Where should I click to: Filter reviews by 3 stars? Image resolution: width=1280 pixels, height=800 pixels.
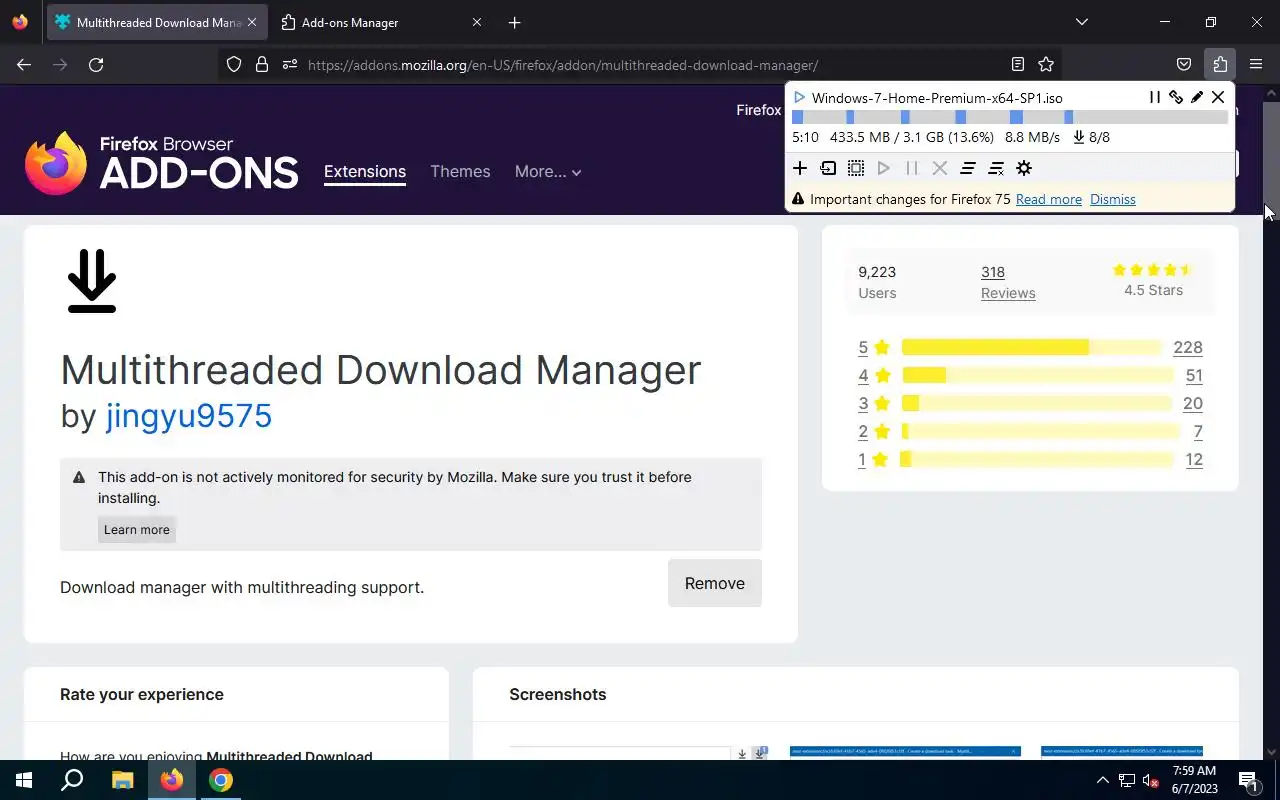click(x=874, y=403)
